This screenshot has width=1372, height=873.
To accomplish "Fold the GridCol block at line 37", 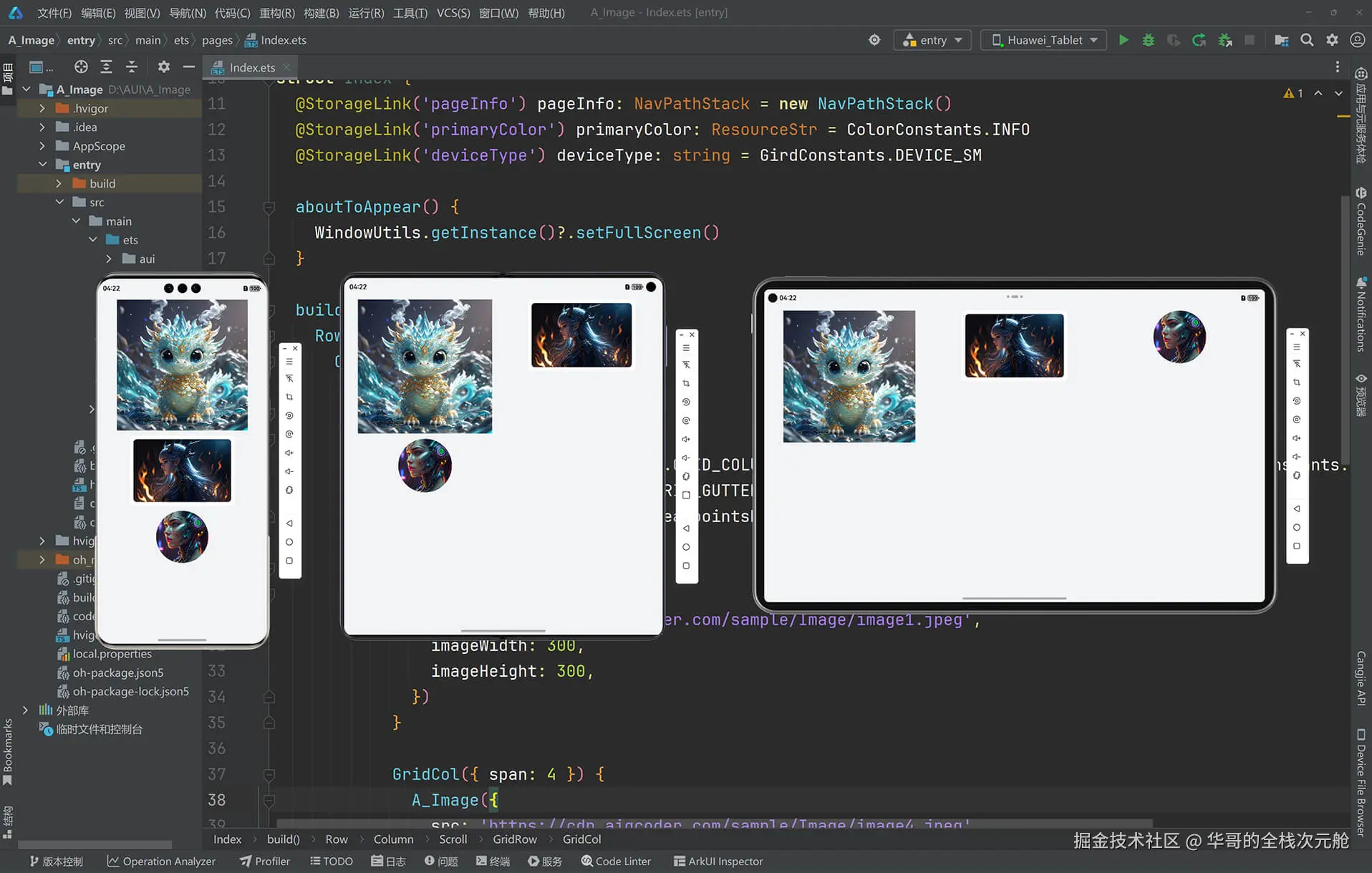I will [269, 775].
